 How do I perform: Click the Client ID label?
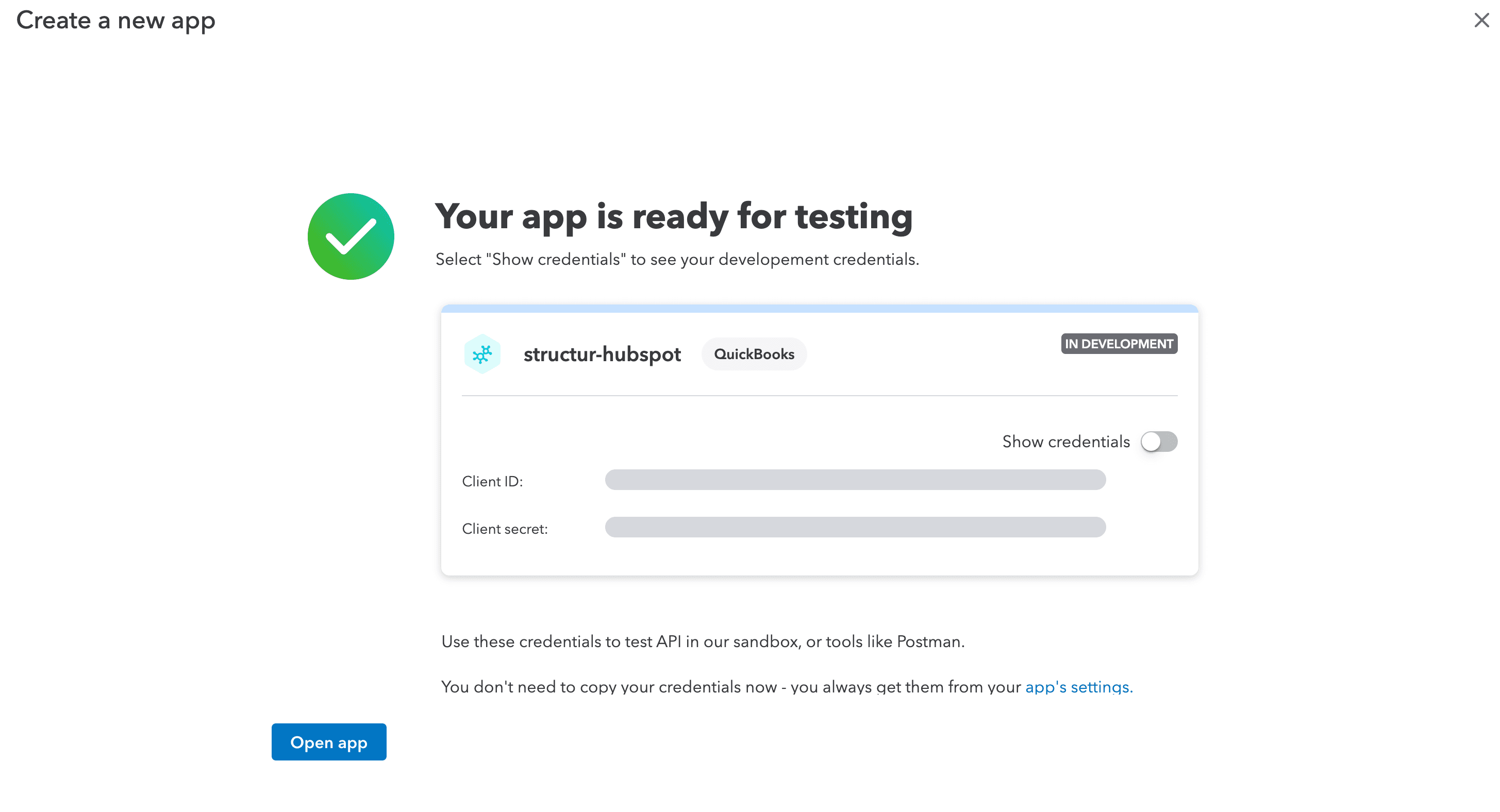[x=493, y=481]
